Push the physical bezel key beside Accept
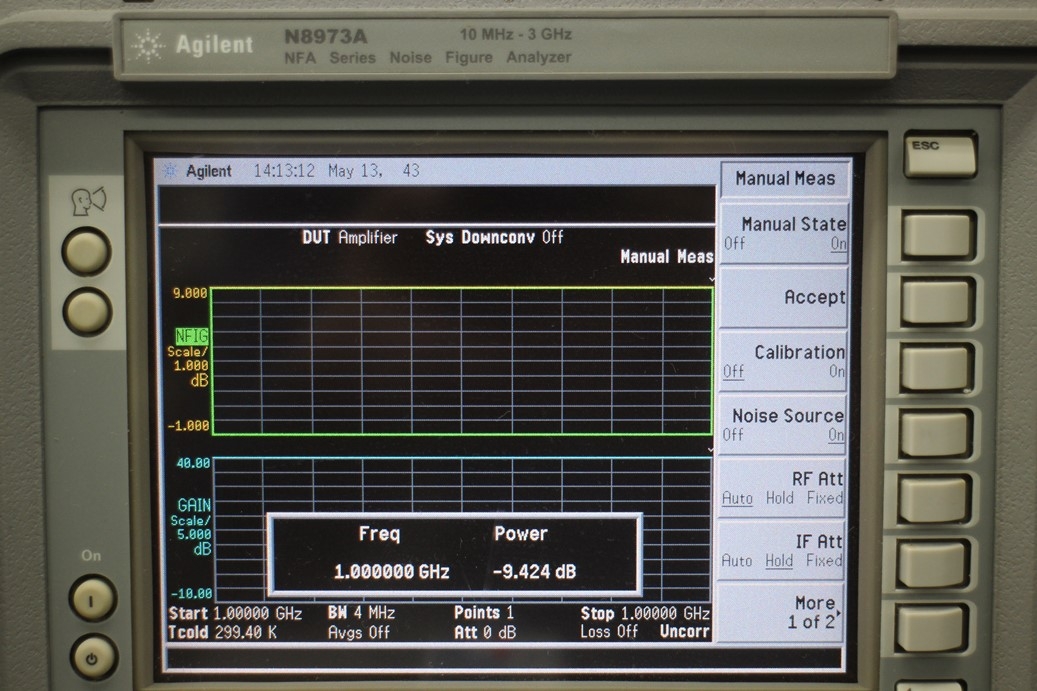 click(x=938, y=300)
